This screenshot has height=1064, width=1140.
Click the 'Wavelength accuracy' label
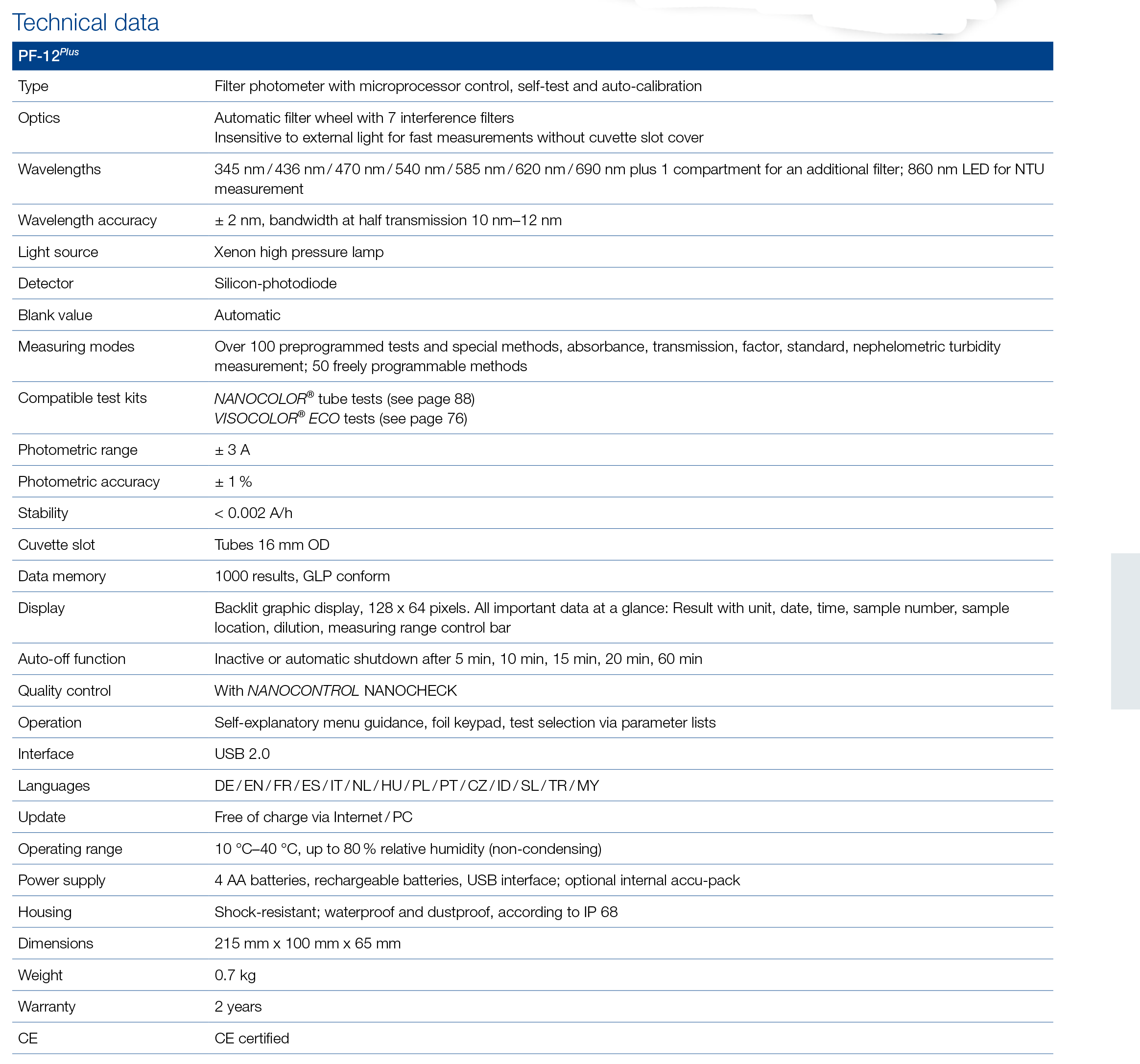pyautogui.click(x=87, y=220)
